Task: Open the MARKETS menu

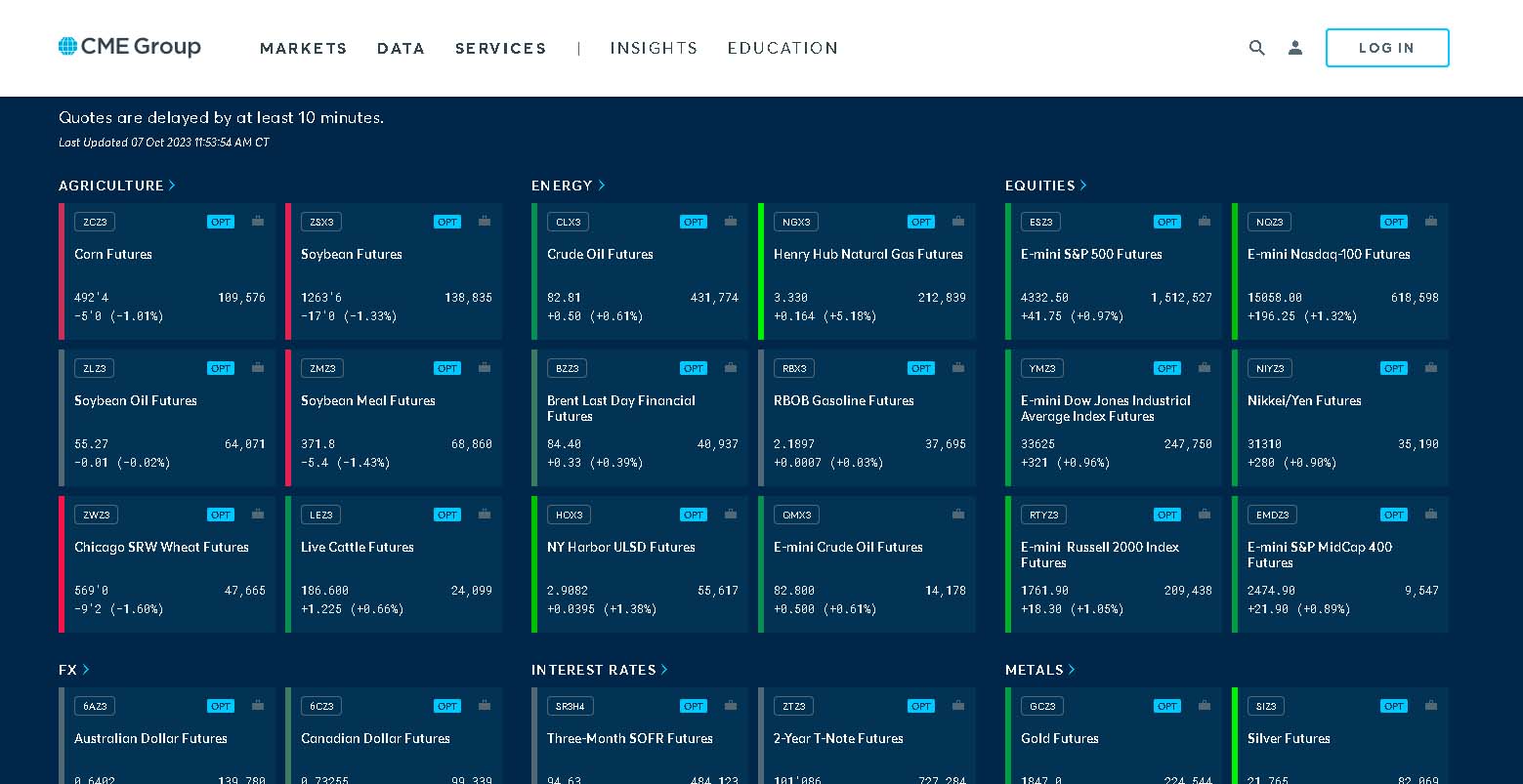Action: tap(304, 49)
